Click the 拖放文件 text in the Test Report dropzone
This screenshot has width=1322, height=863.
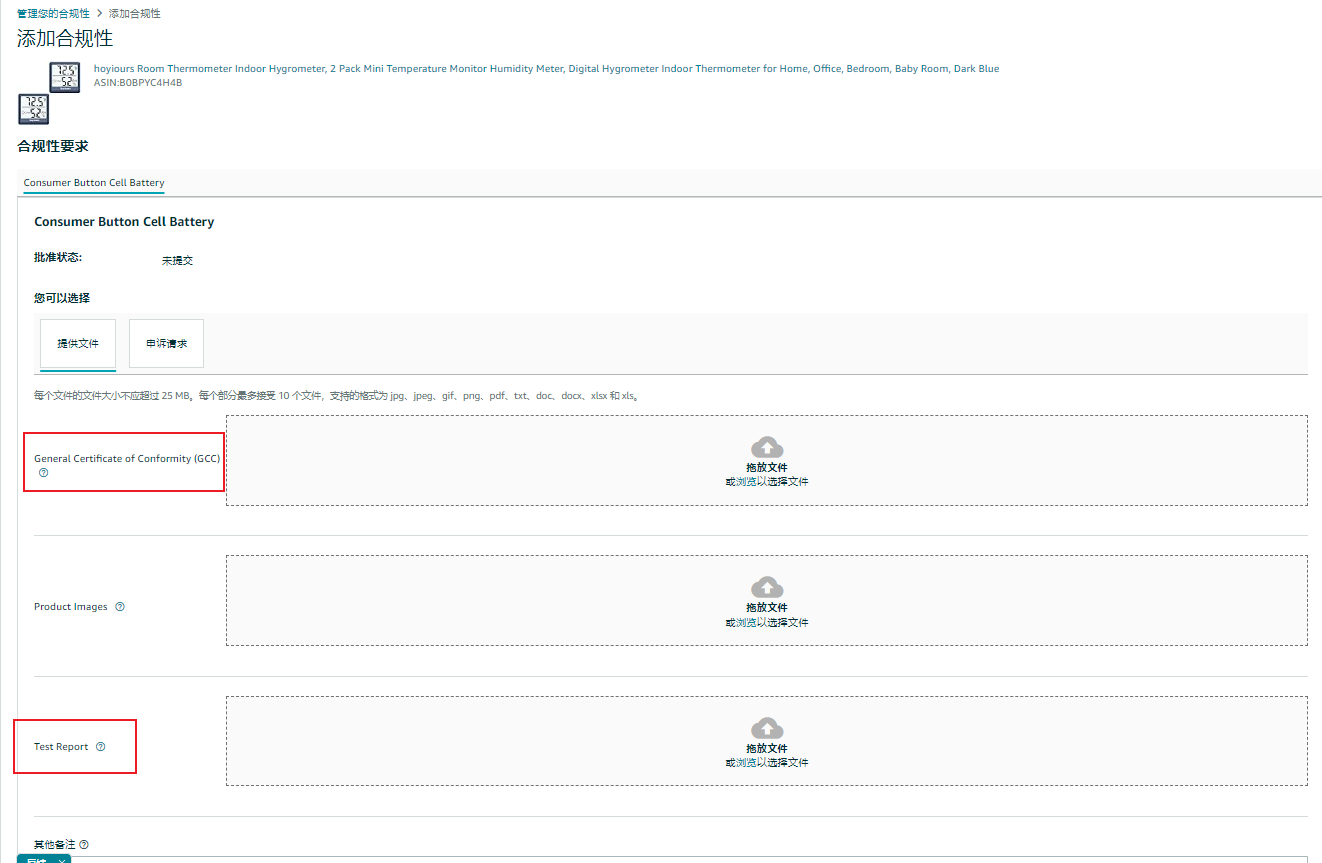[x=766, y=748]
